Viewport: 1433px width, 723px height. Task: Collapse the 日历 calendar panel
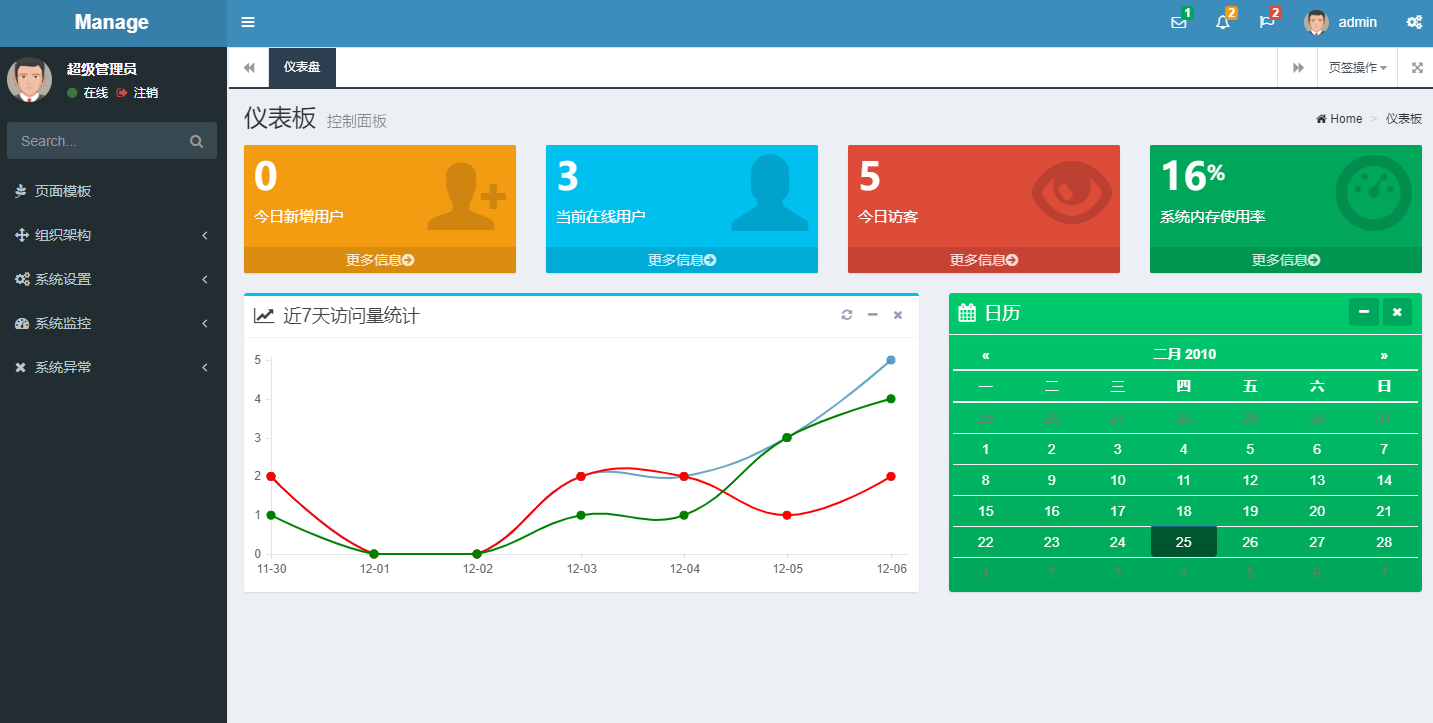click(1363, 312)
